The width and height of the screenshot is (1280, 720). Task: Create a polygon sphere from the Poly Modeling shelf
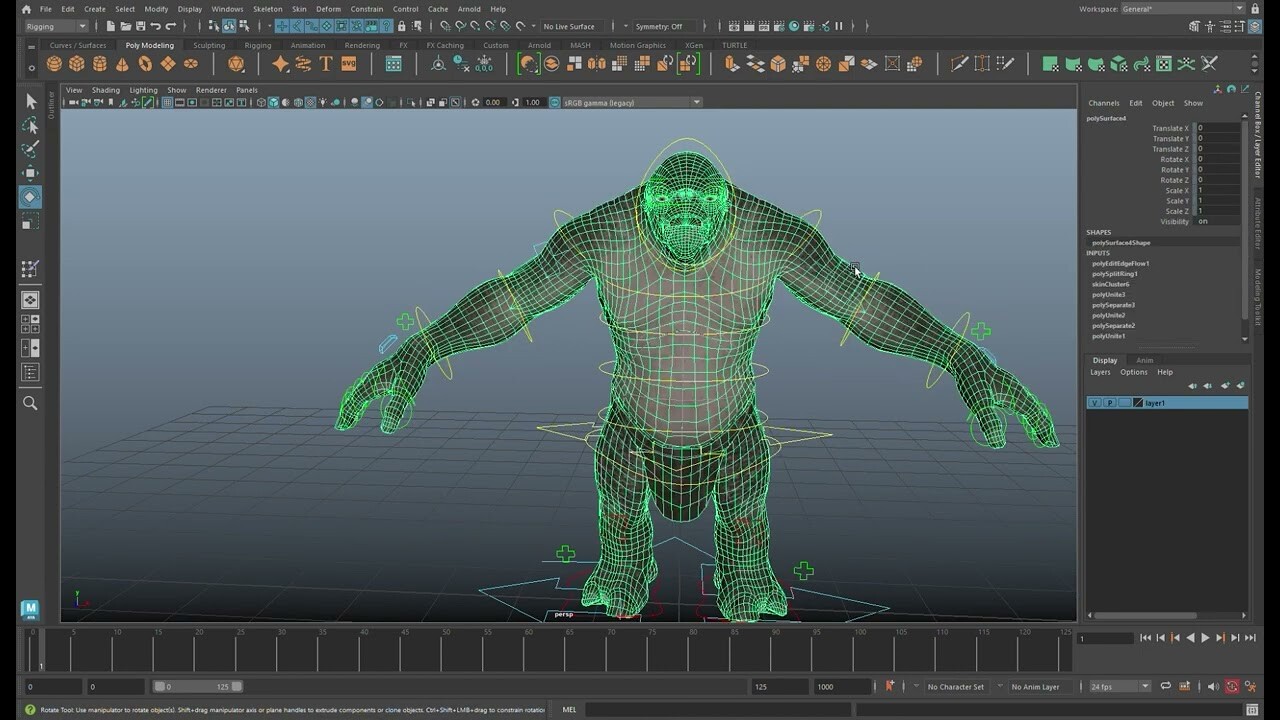click(x=52, y=63)
